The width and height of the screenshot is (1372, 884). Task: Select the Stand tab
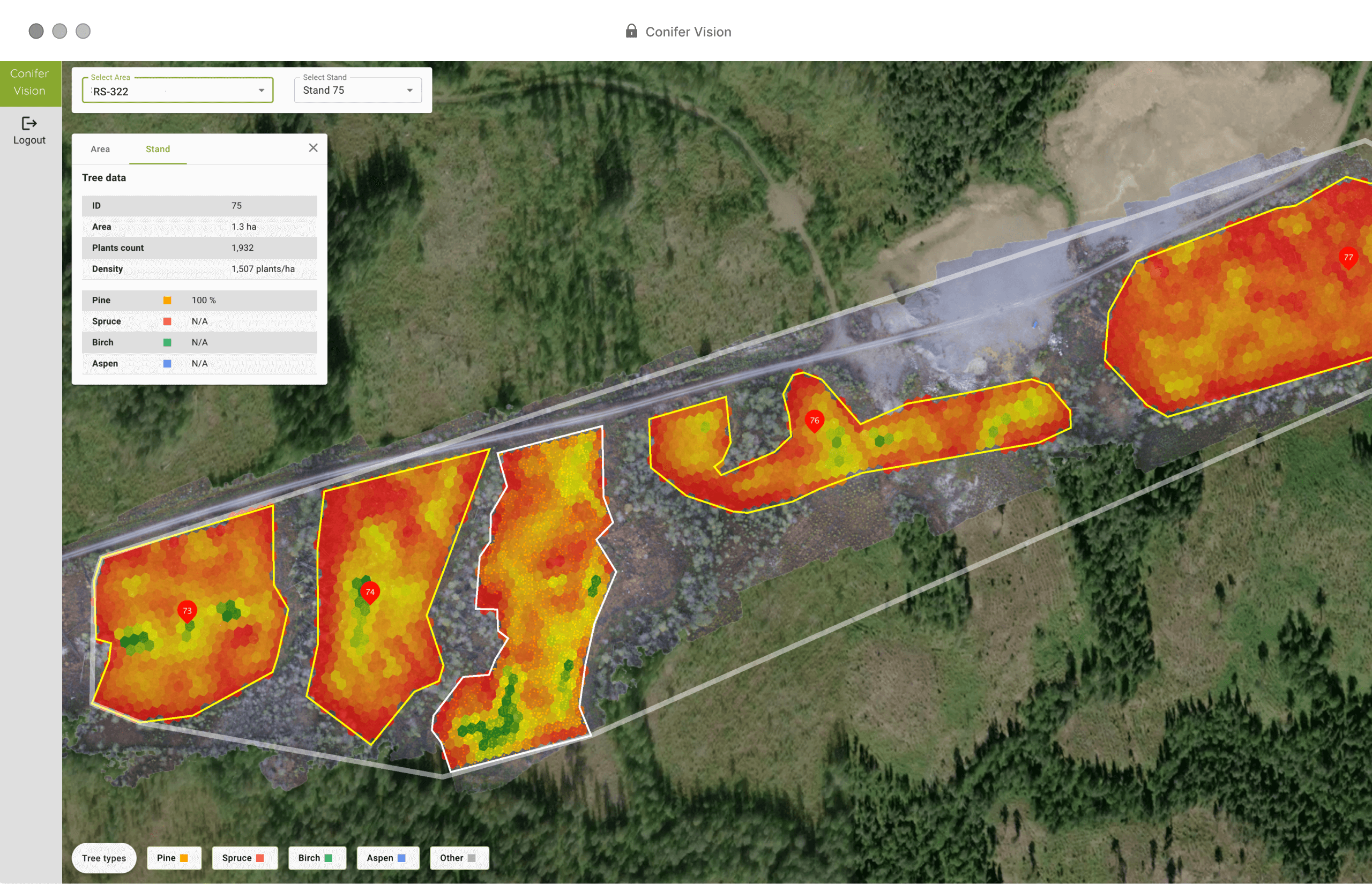tap(158, 149)
